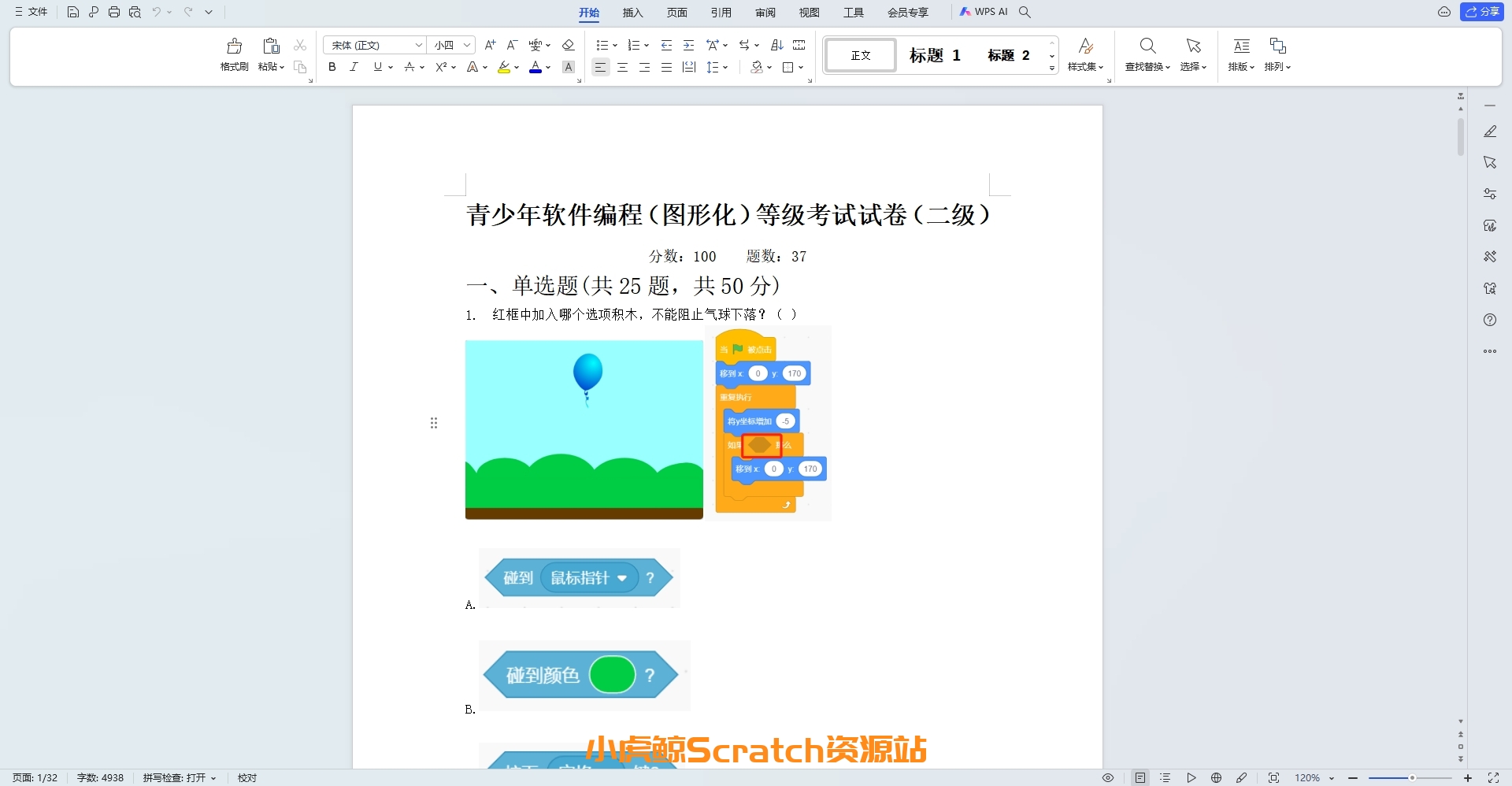This screenshot has height=786, width=1512.
Task: Toggle character shading (A box)
Action: coord(569,67)
